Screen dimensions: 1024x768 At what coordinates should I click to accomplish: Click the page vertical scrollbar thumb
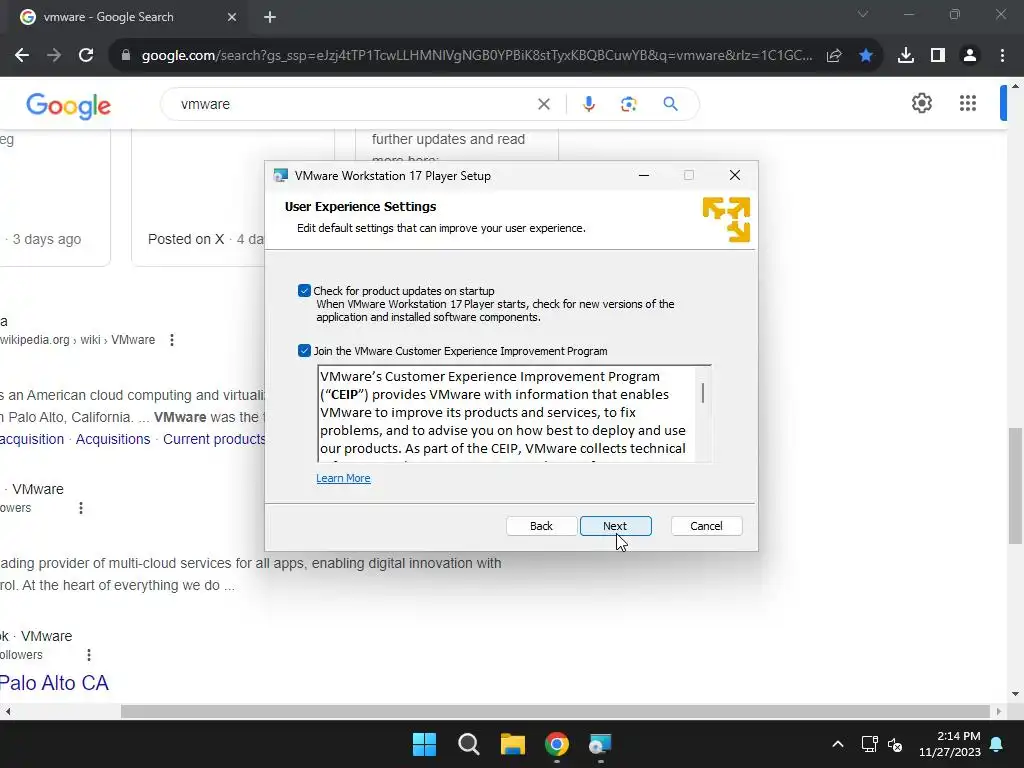click(x=1015, y=485)
